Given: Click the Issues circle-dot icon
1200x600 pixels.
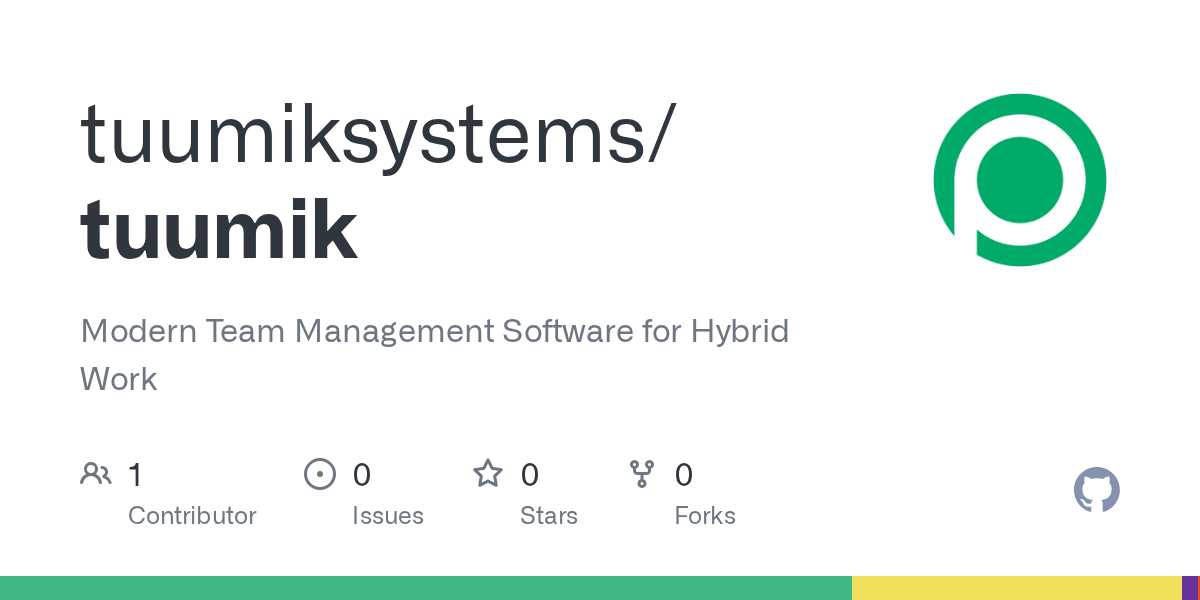Looking at the screenshot, I should [x=320, y=474].
